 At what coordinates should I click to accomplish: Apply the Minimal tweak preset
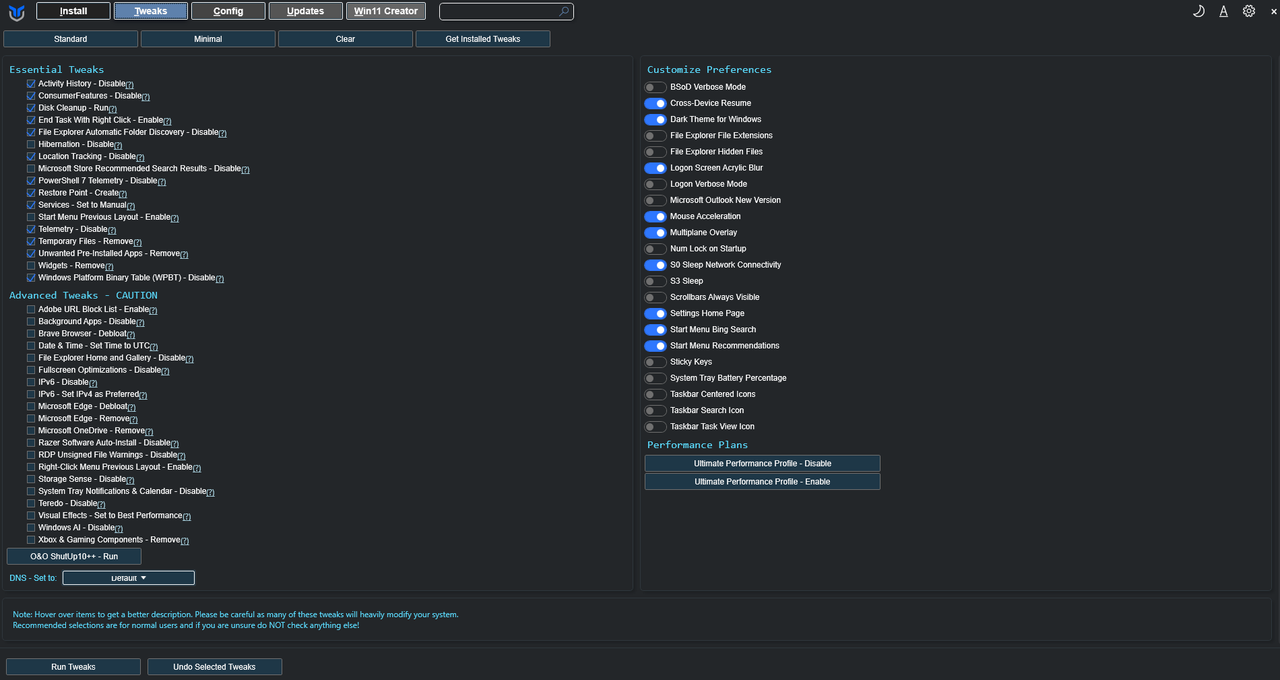point(208,39)
